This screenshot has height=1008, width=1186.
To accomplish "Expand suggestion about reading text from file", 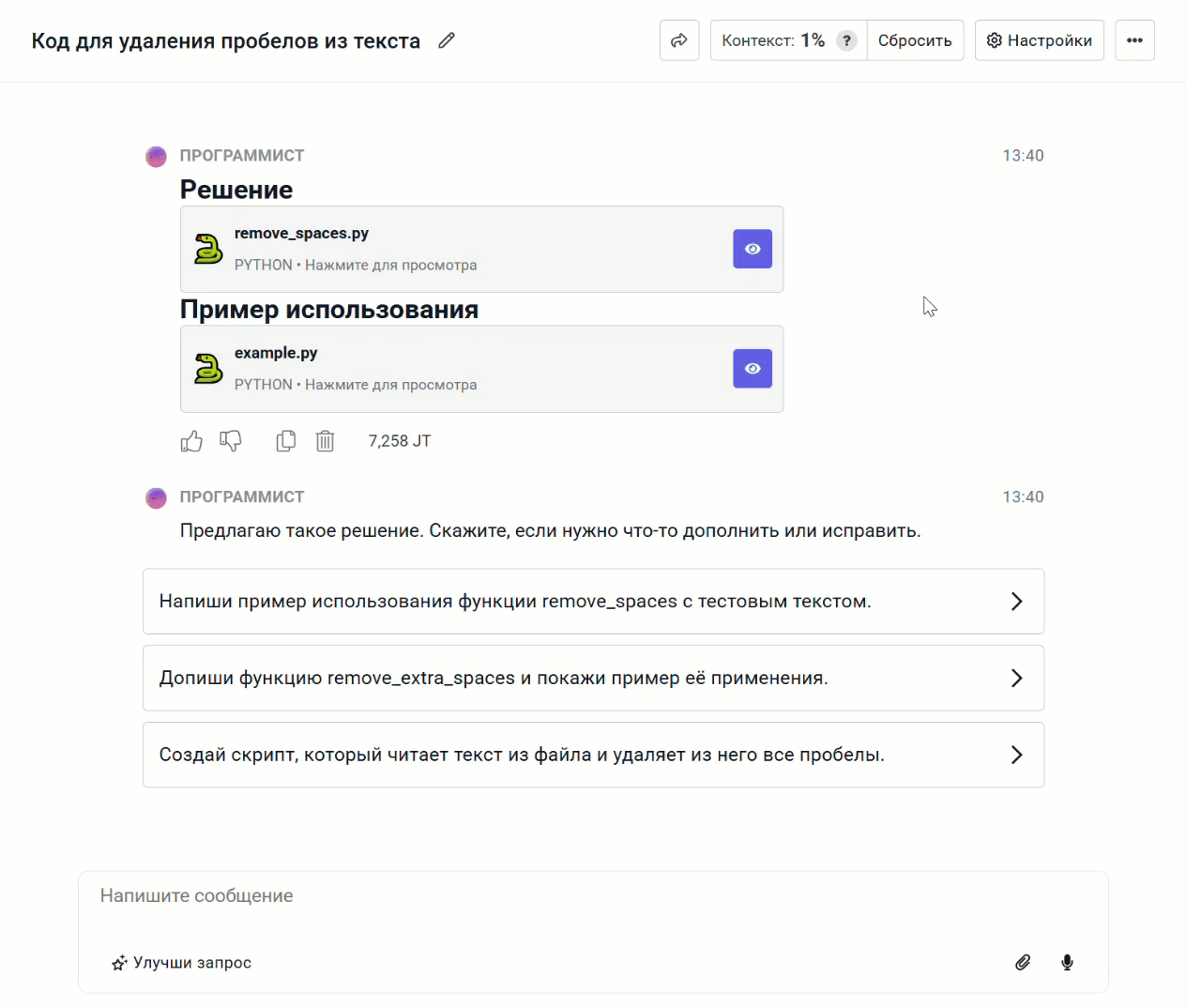I will (x=593, y=755).
